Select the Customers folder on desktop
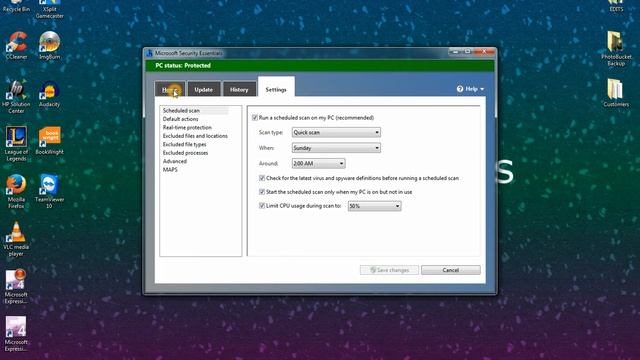Image resolution: width=640 pixels, height=360 pixels. point(616,93)
